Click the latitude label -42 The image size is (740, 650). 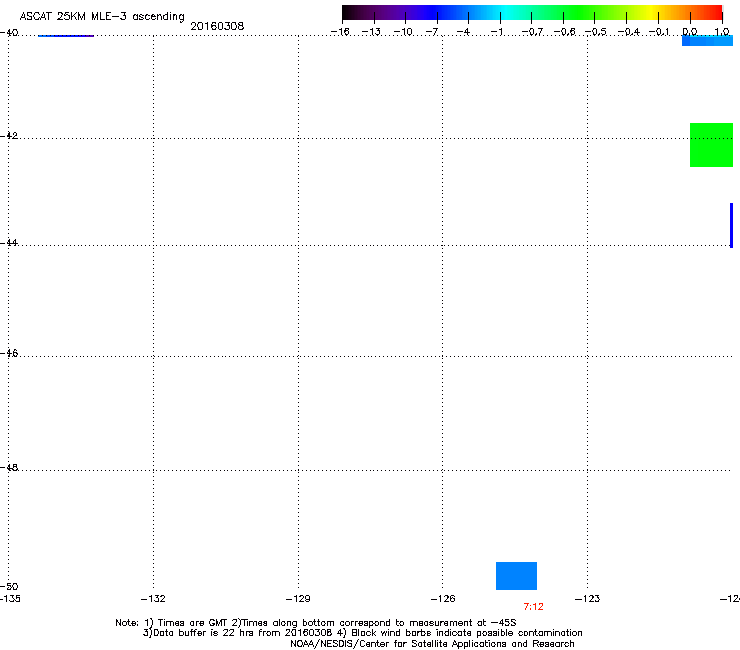(9, 136)
